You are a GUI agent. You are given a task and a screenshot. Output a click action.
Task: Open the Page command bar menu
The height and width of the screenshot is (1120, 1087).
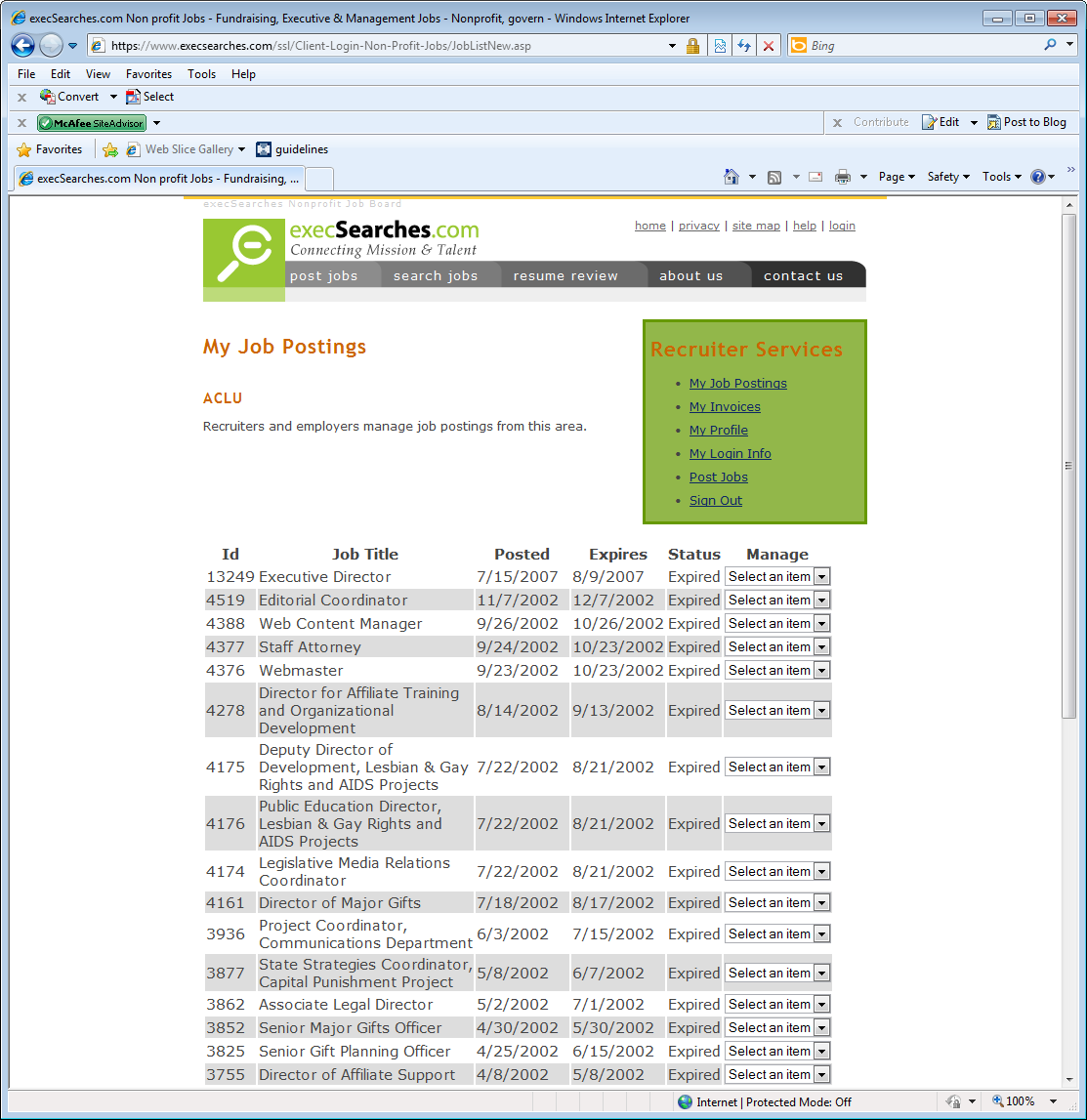(x=897, y=177)
